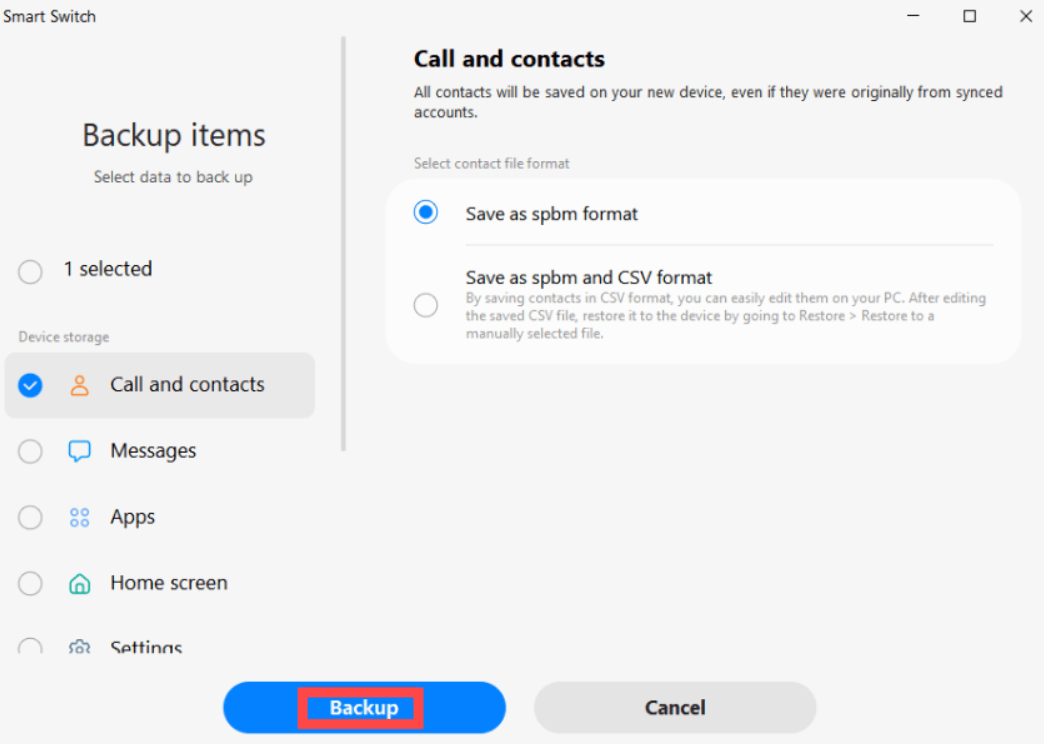
Task: Select the Home screen list entry
Action: coord(160,583)
